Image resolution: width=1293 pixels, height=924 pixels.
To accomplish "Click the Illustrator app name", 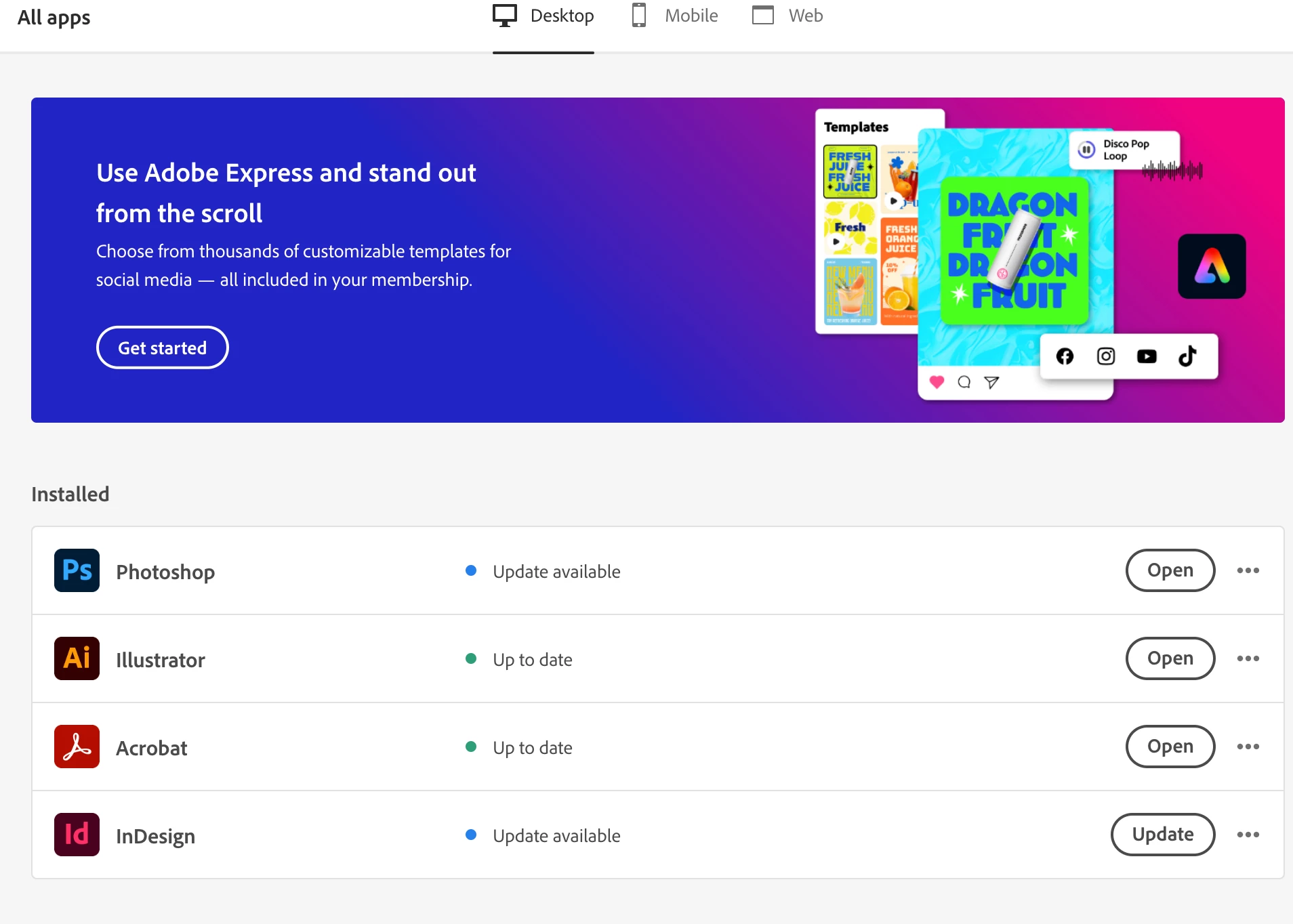I will (161, 660).
